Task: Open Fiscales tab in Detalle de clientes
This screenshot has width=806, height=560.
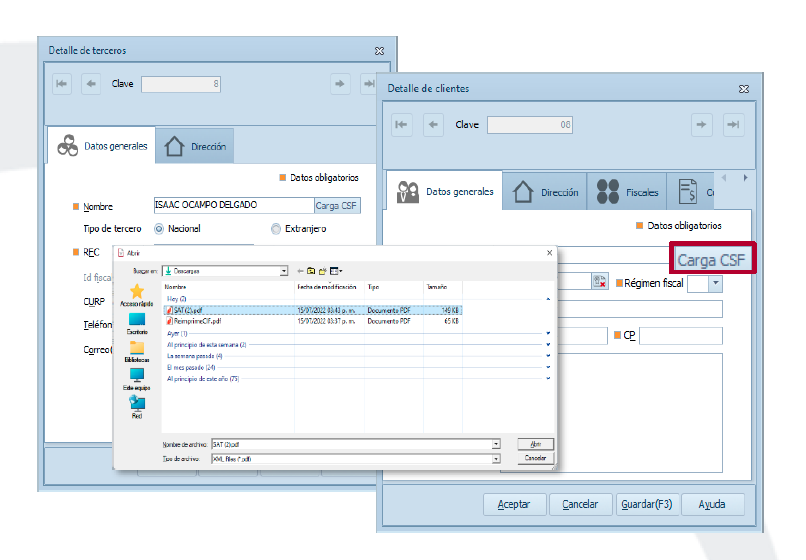Action: (627, 192)
